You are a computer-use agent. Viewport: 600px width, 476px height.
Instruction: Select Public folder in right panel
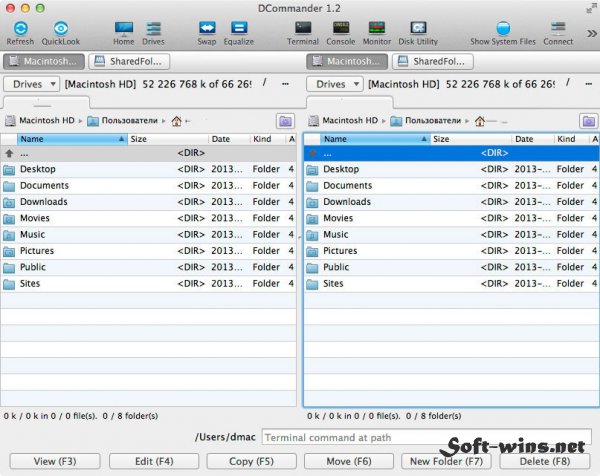click(x=452, y=267)
